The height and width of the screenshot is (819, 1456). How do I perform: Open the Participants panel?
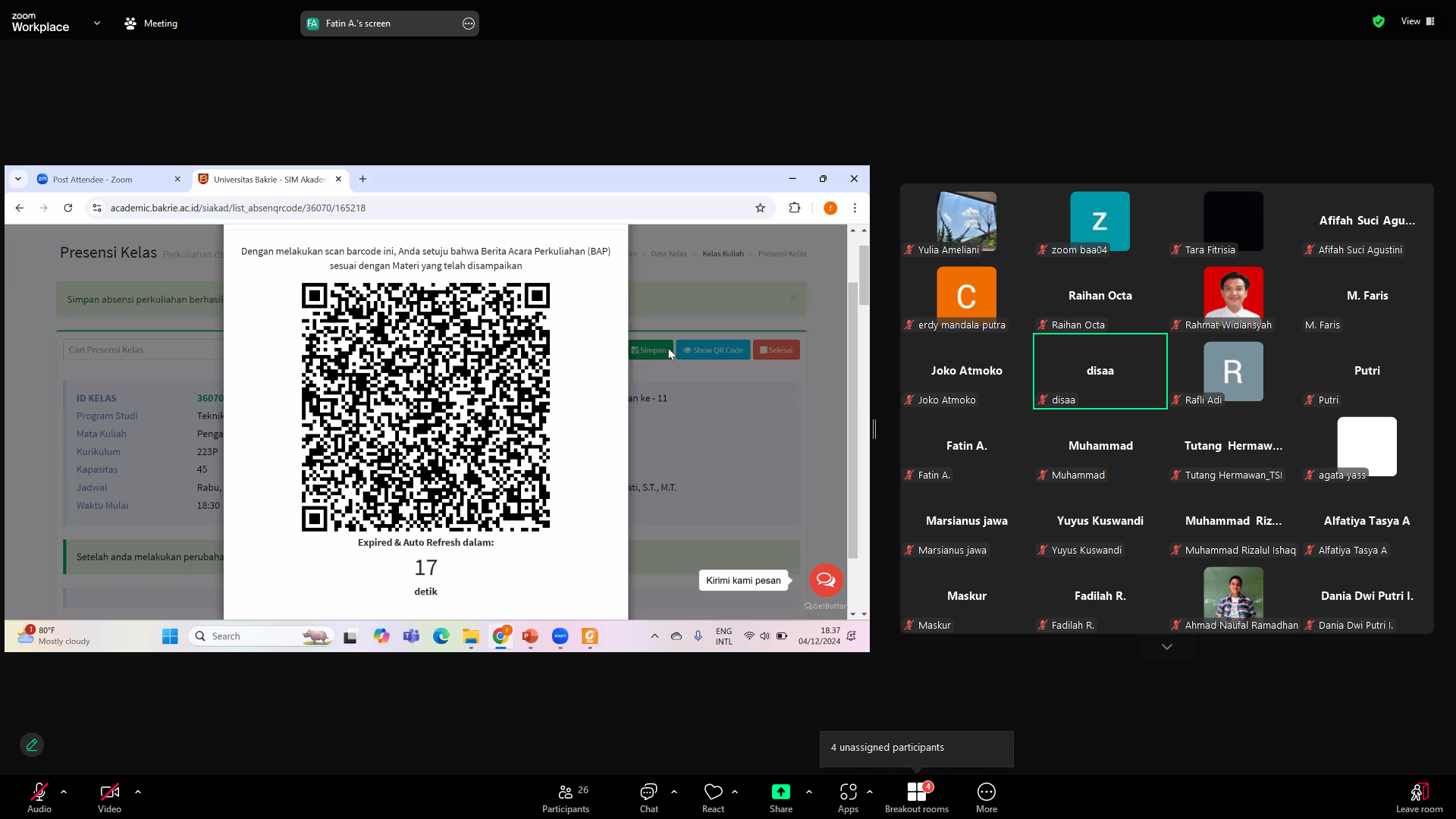click(566, 797)
